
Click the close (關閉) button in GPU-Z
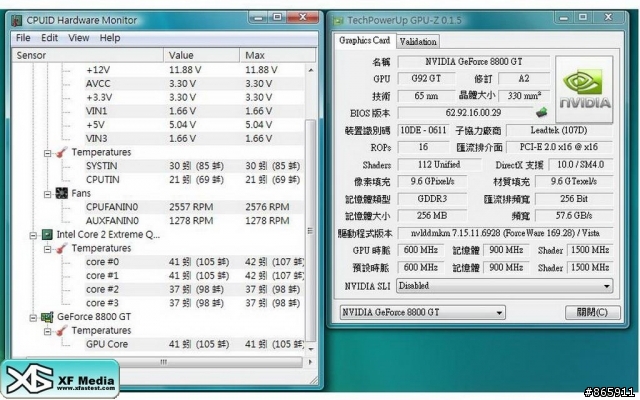[x=592, y=313]
